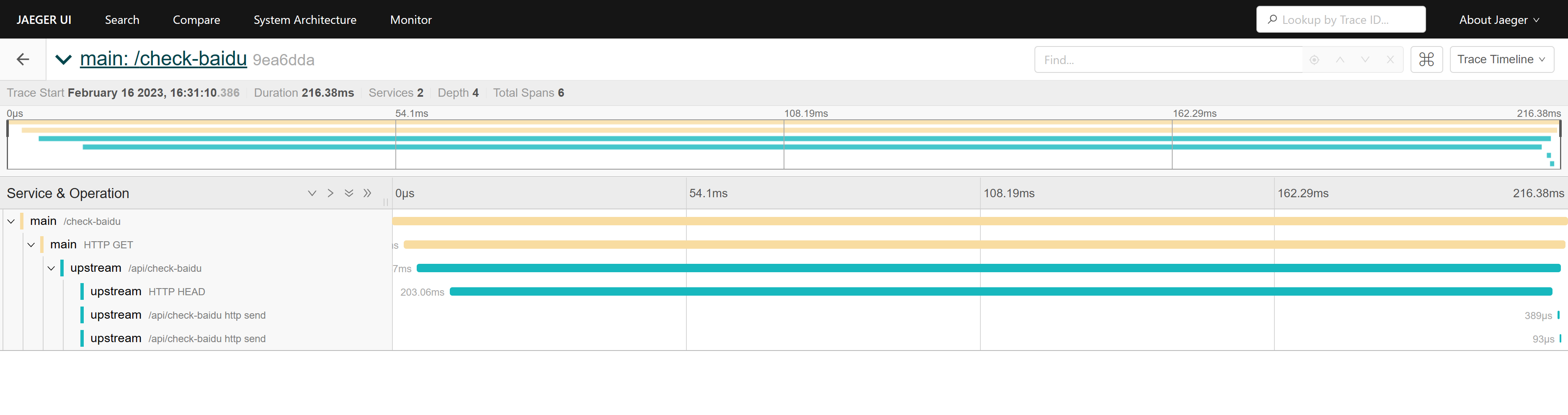Open the About Jaeger dropdown
1568x415 pixels.
1499,19
